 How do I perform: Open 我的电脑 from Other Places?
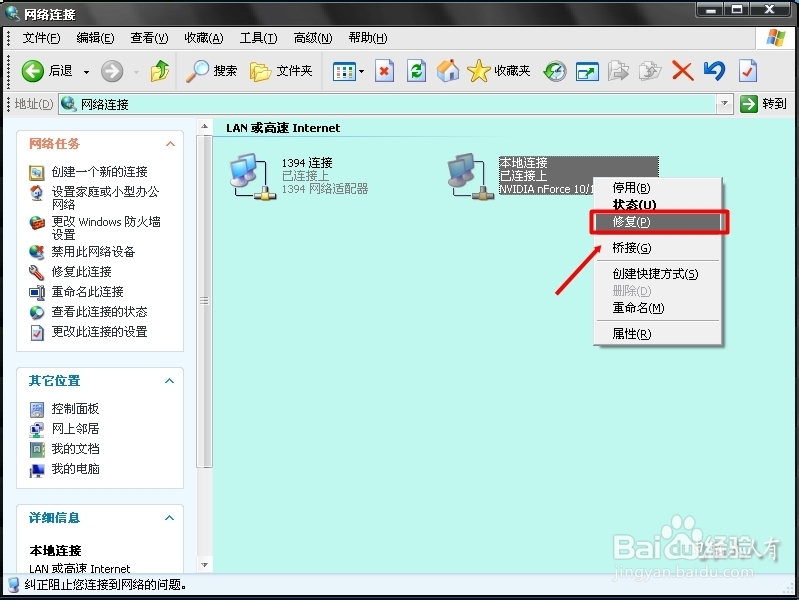(x=75, y=469)
